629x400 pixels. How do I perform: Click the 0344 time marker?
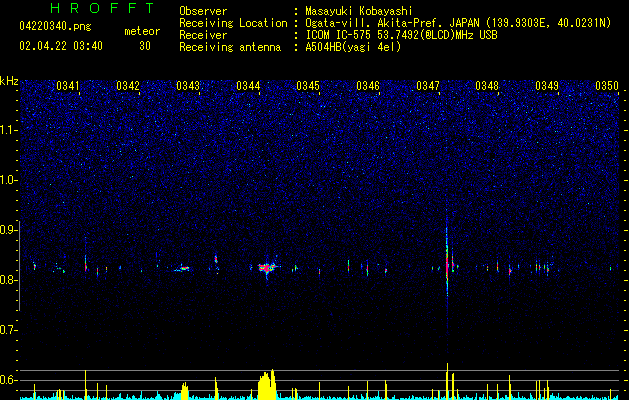[248, 86]
